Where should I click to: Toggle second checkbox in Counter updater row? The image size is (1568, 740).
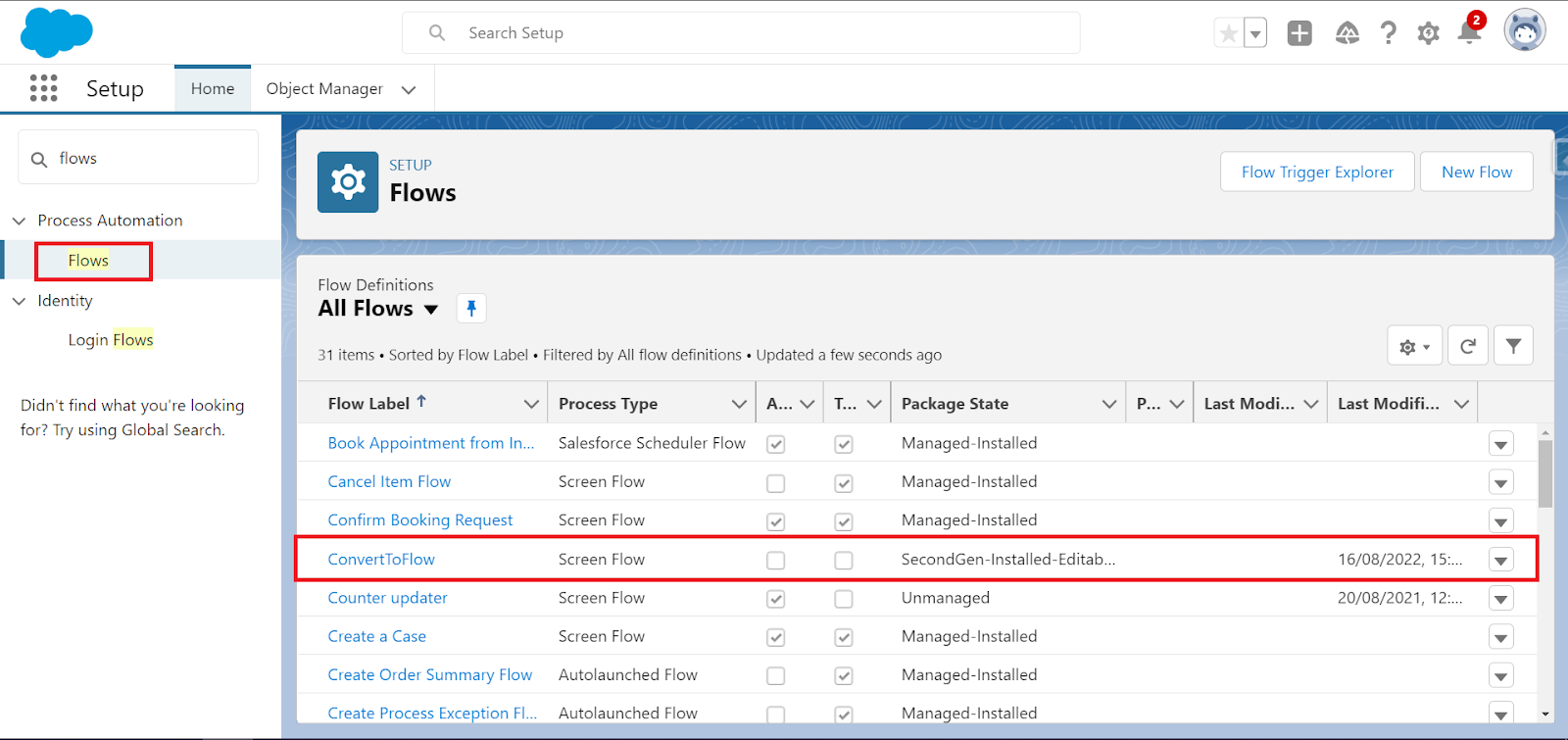tap(843, 599)
